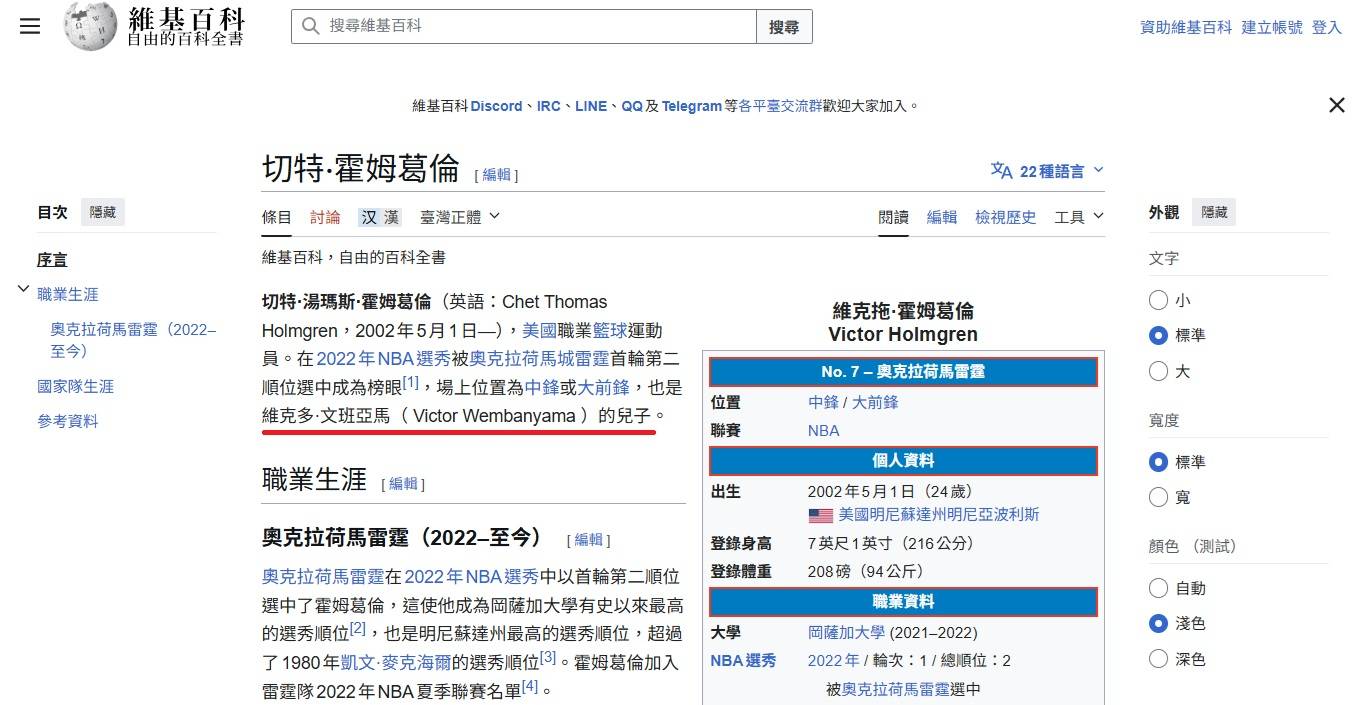Open the 美國 link in intro paragraph
The height and width of the screenshot is (705, 1355).
click(539, 330)
